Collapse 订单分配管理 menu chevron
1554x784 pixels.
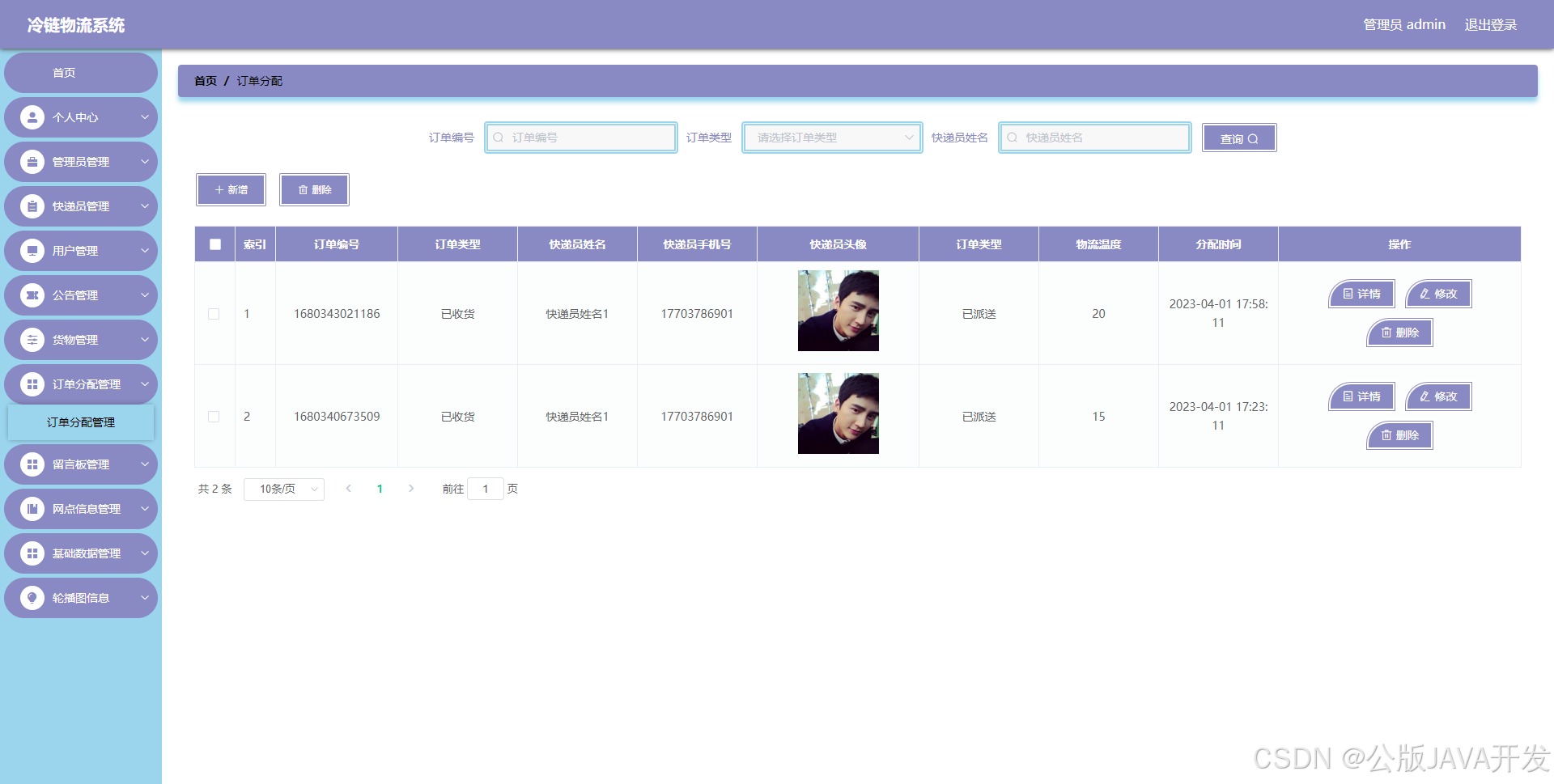[x=145, y=384]
